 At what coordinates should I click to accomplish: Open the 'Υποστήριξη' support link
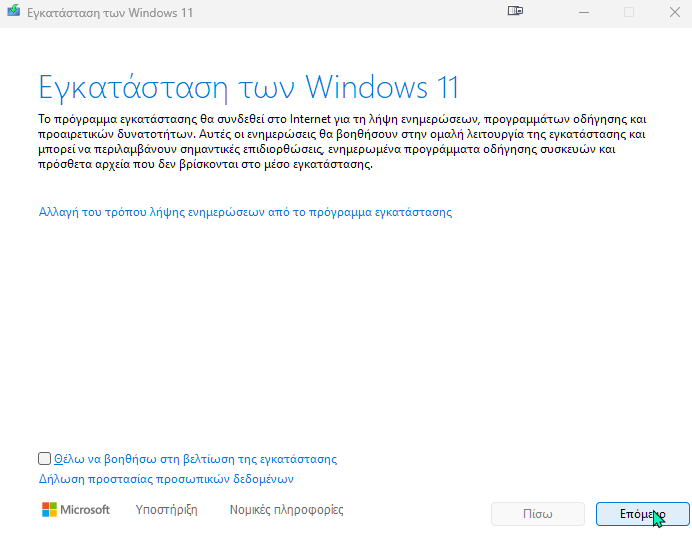pos(166,510)
